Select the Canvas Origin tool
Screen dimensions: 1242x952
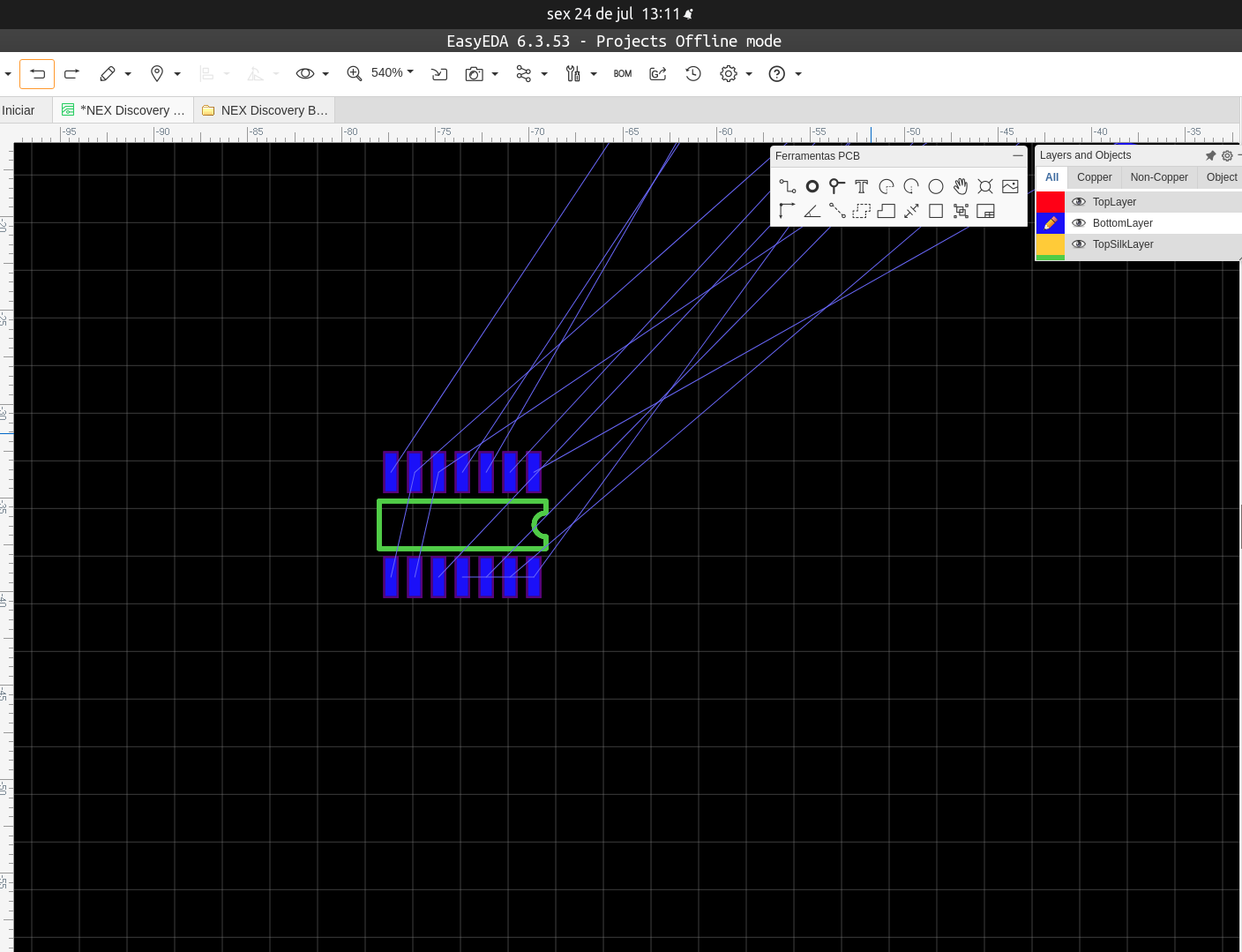click(788, 211)
